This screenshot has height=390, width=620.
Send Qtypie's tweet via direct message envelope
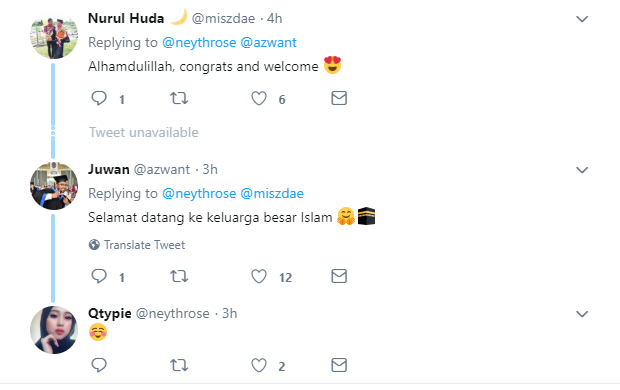[x=339, y=365]
